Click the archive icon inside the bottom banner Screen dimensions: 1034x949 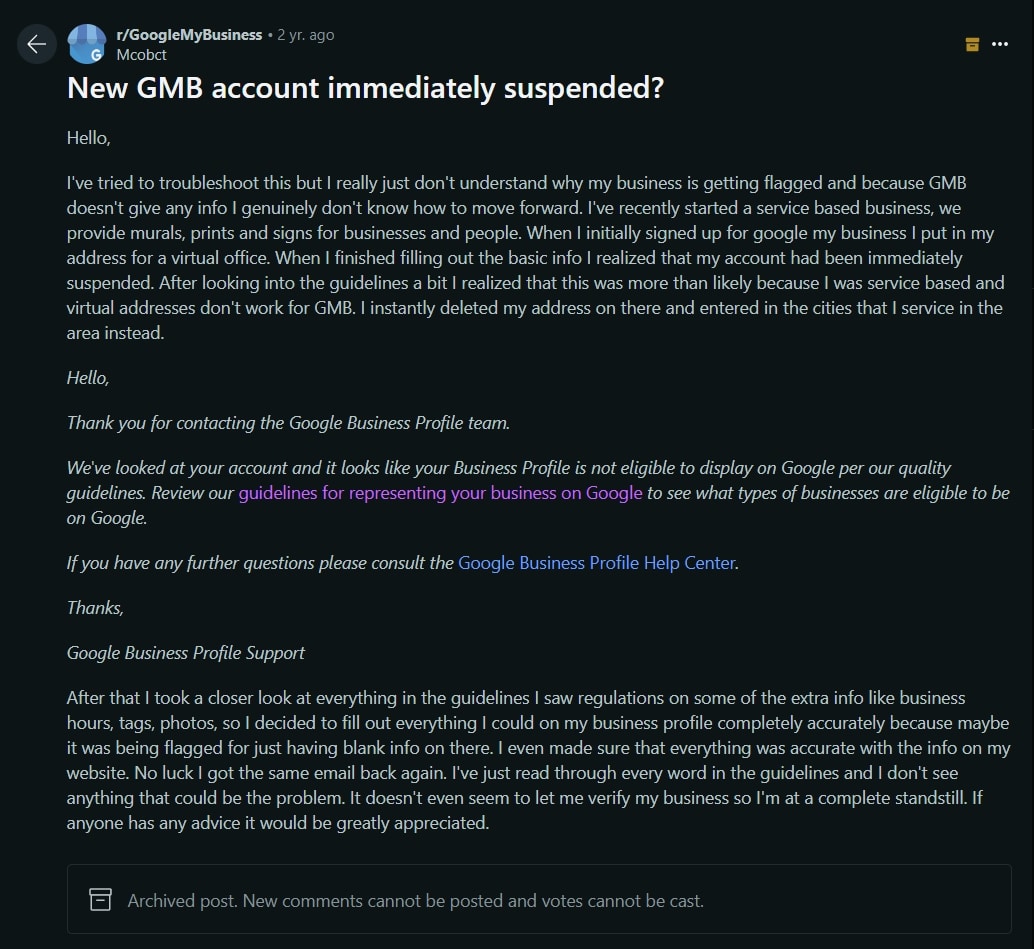point(100,899)
